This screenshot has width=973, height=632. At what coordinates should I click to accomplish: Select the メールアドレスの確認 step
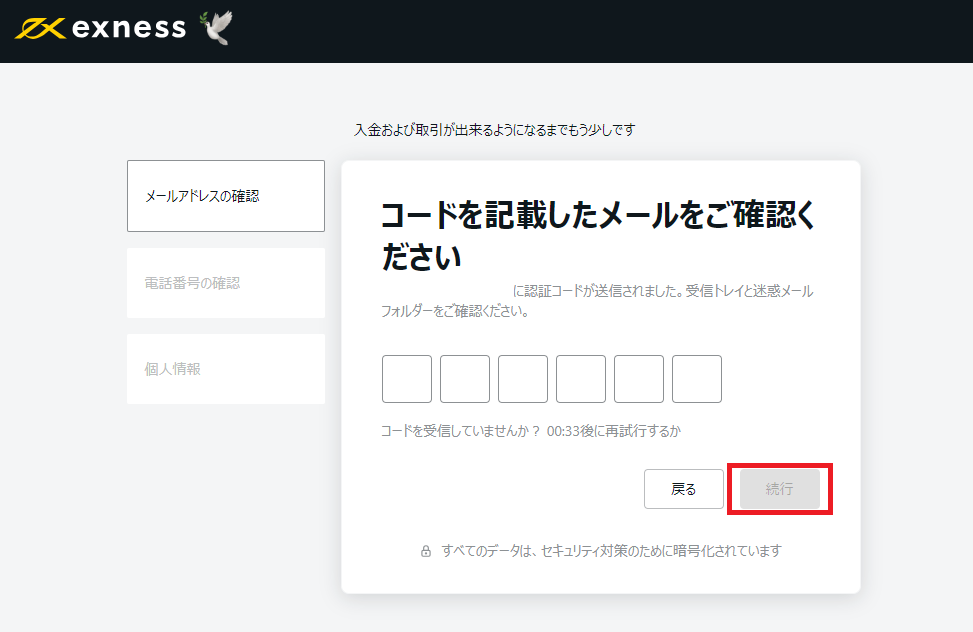tap(226, 196)
